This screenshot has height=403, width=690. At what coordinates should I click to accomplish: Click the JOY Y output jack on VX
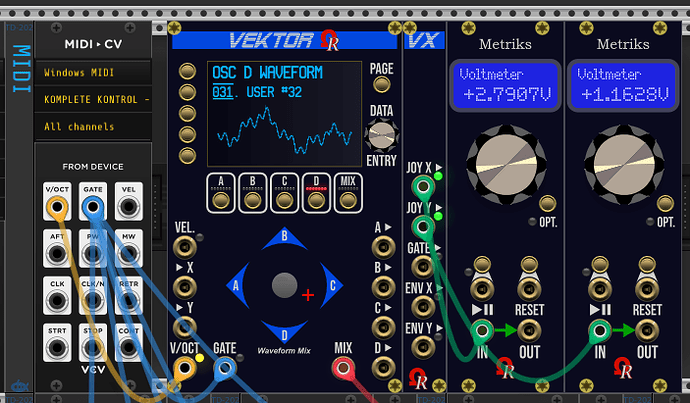click(x=423, y=227)
